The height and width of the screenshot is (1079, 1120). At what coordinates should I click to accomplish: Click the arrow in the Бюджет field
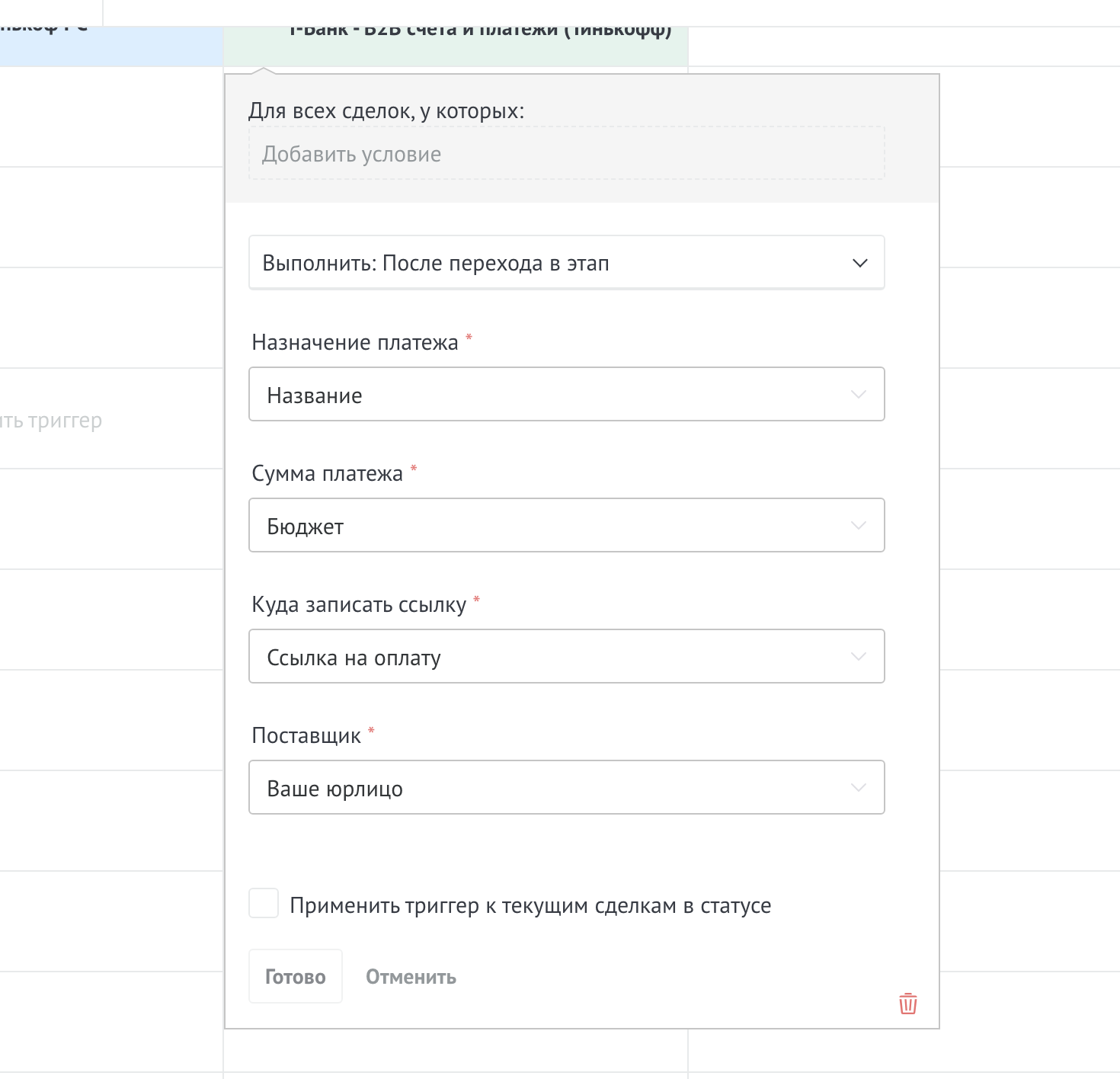(x=858, y=526)
